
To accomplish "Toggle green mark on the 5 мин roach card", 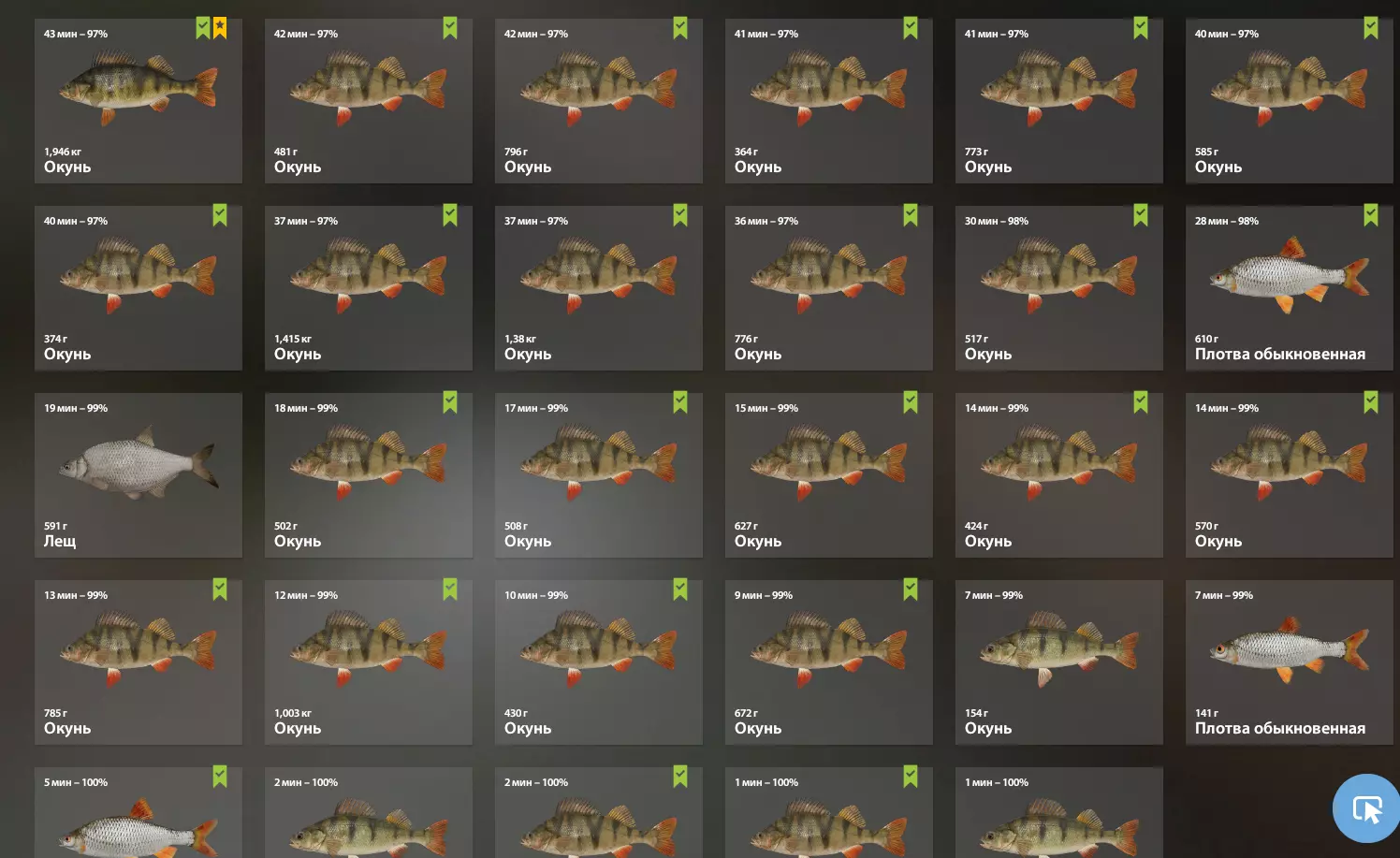I will point(220,777).
